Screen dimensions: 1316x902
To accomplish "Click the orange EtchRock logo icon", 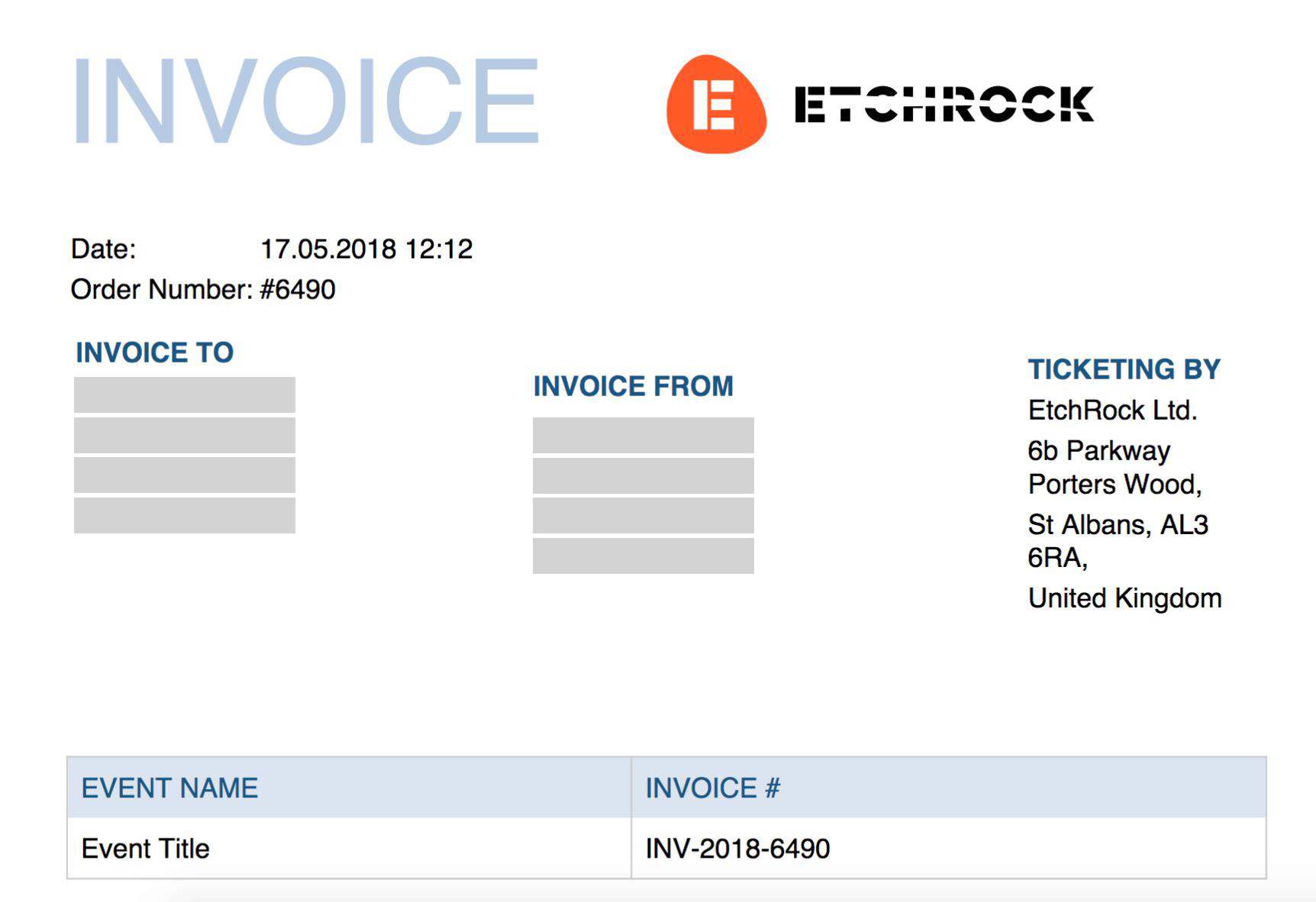I will (716, 104).
